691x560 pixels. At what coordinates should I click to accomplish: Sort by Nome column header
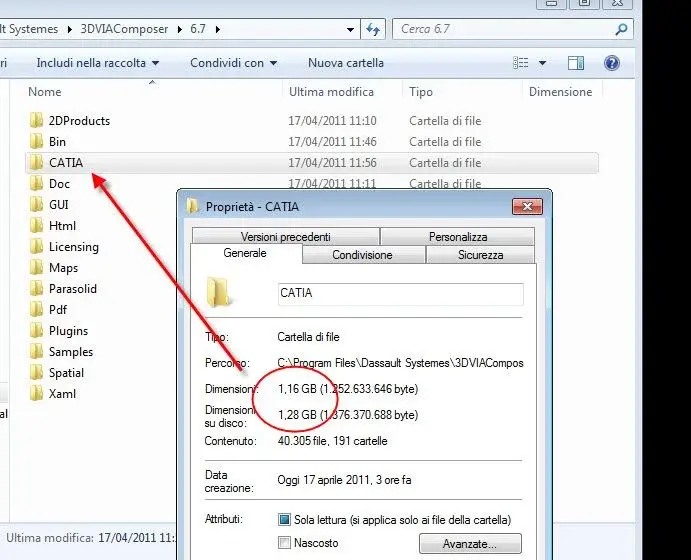tap(45, 92)
